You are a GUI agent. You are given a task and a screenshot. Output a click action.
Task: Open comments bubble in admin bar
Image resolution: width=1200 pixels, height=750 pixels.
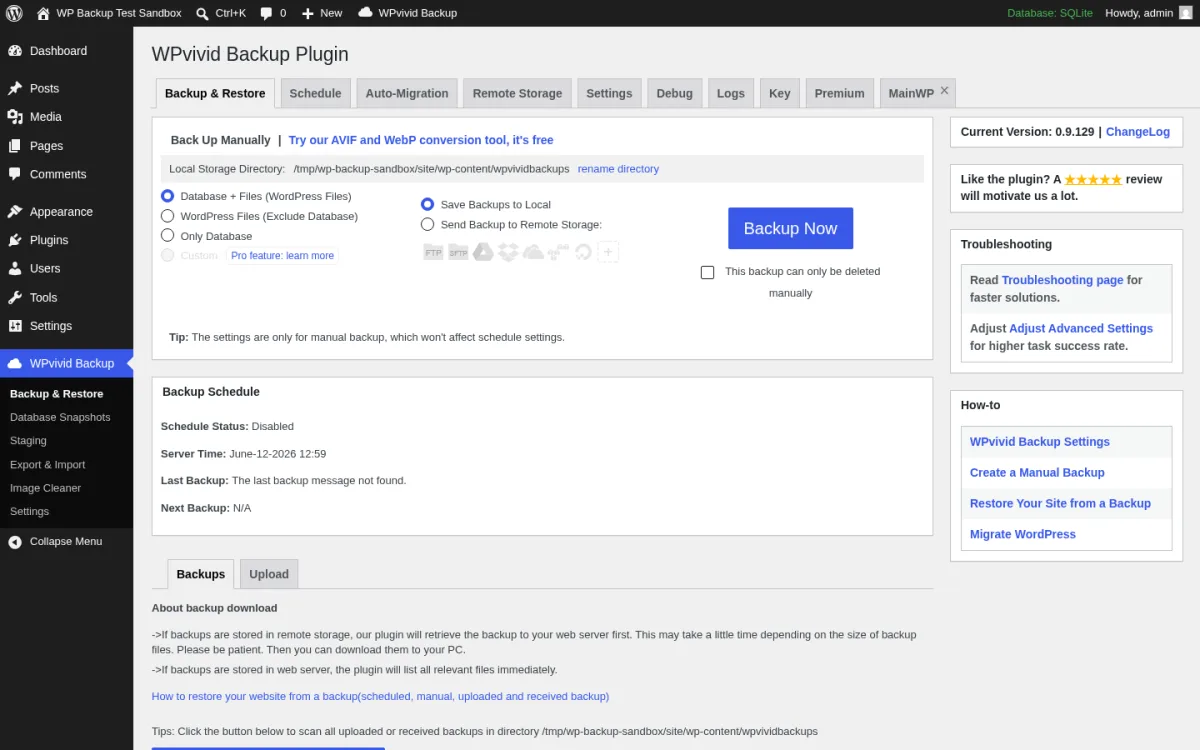(x=272, y=13)
